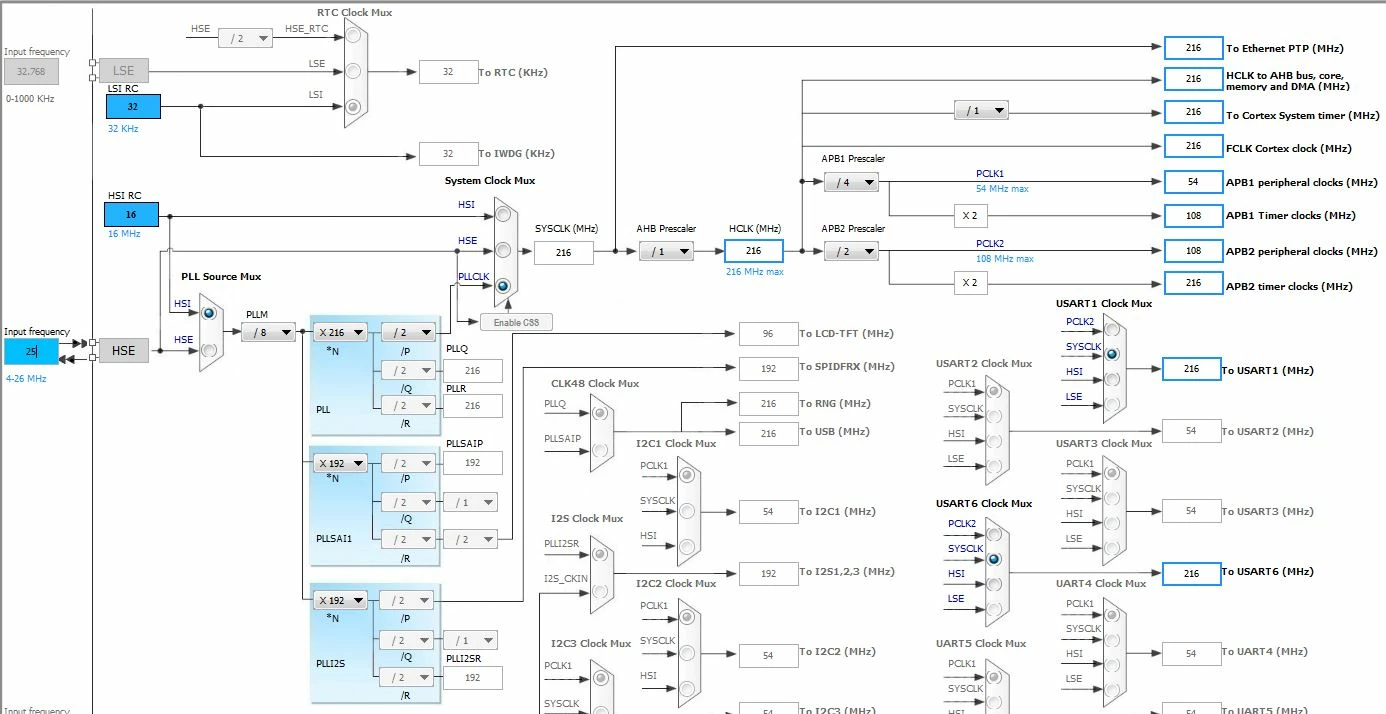Viewport: 1386px width, 714px height.
Task: Open the PLLI2S X 192 multiplier dropdown
Action: pos(340,600)
